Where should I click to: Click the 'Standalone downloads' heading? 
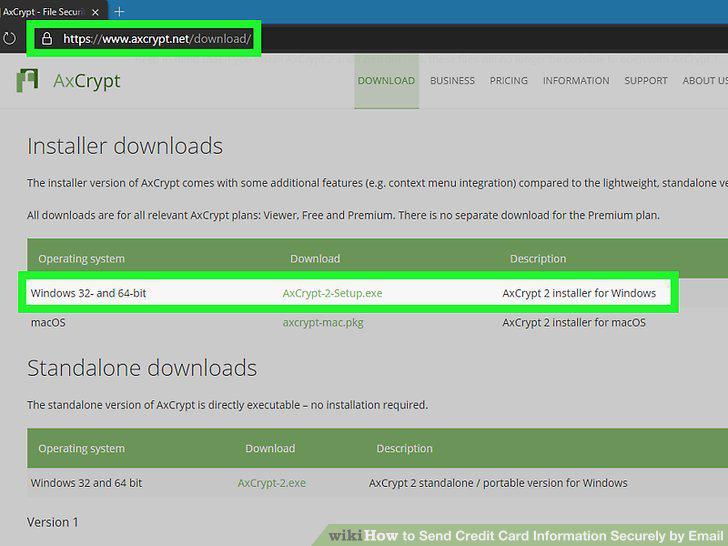(142, 368)
